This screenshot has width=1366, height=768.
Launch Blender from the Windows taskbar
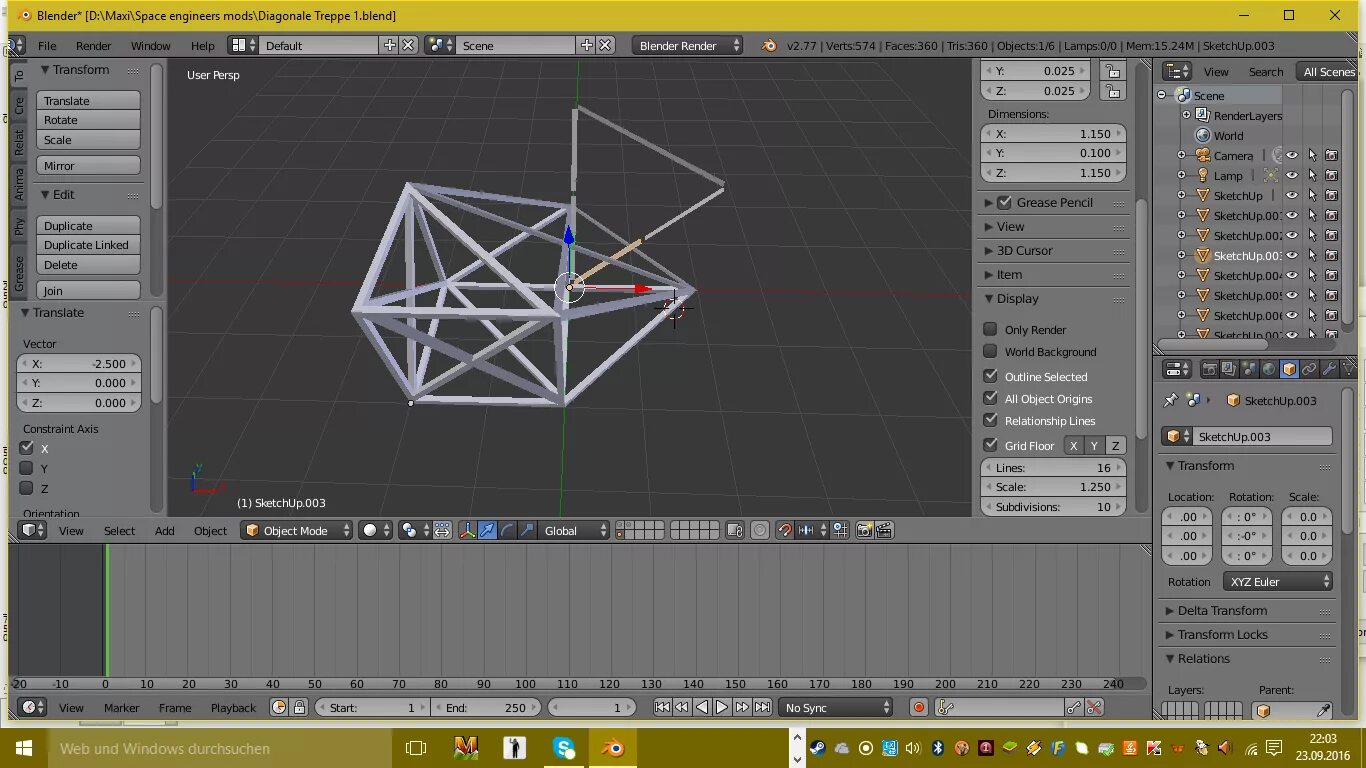[x=613, y=748]
